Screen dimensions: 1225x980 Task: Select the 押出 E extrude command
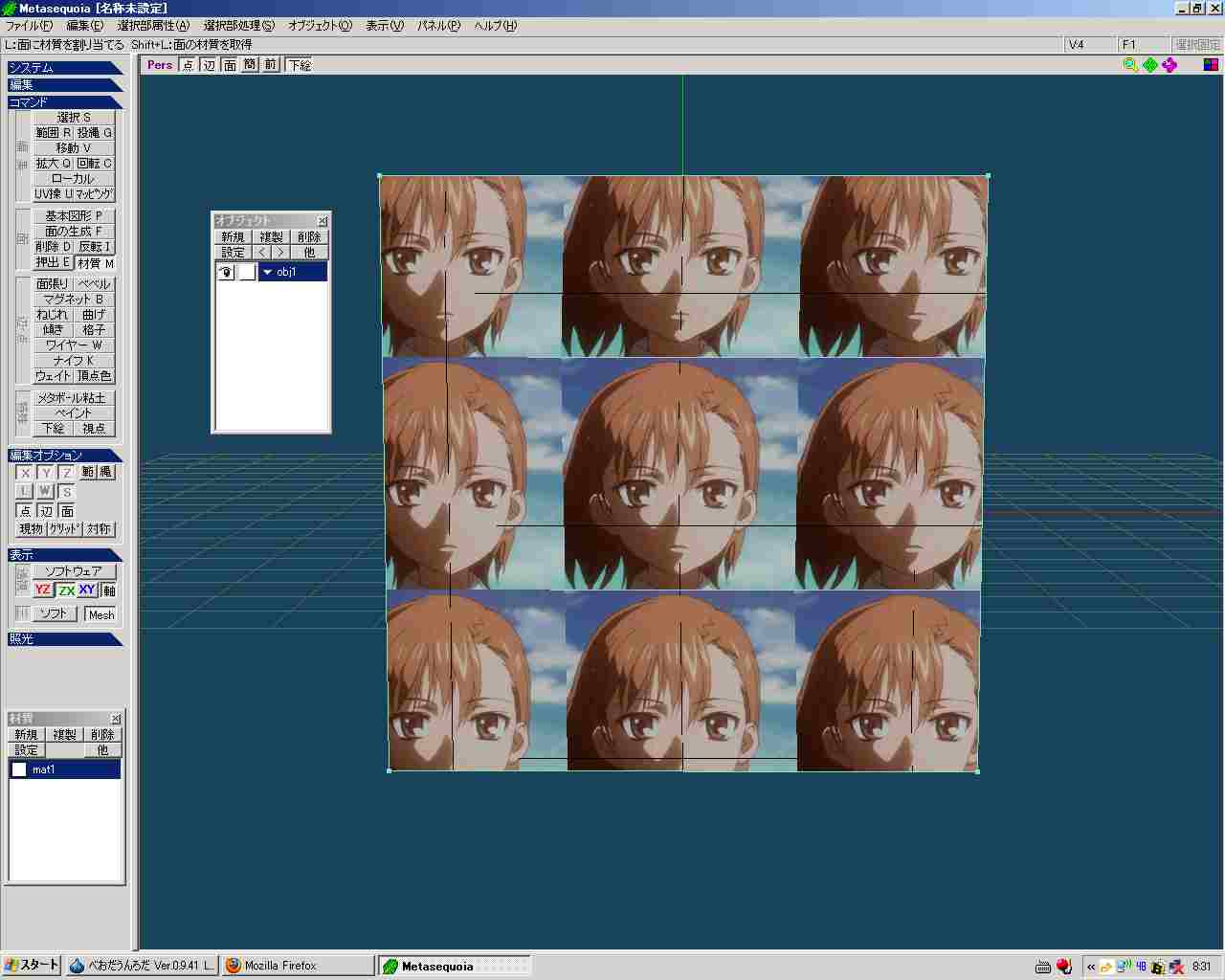click(x=54, y=262)
